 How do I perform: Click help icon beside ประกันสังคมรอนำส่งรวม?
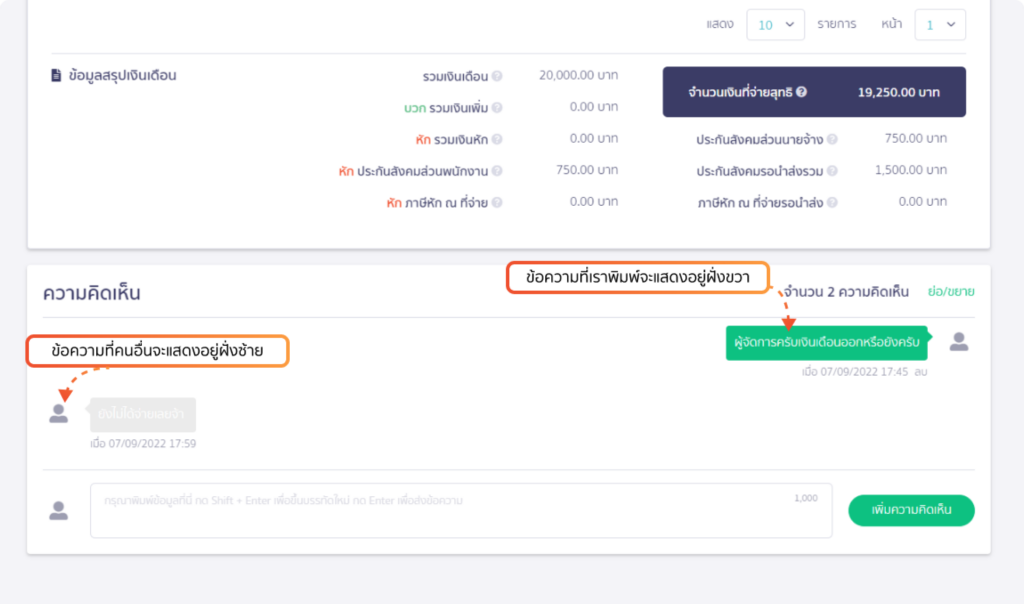click(832, 171)
